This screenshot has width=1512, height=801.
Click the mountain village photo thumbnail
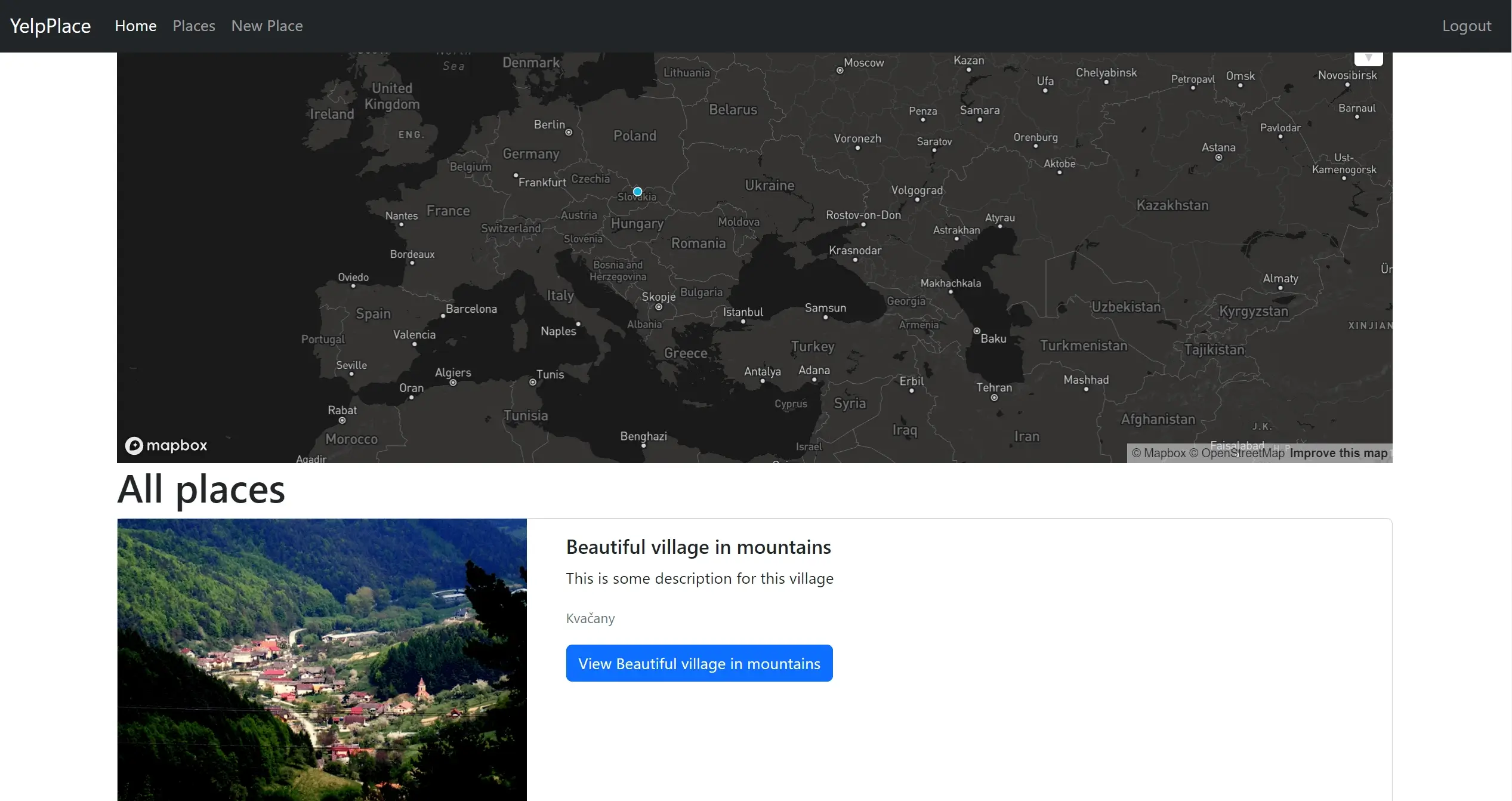click(x=322, y=659)
